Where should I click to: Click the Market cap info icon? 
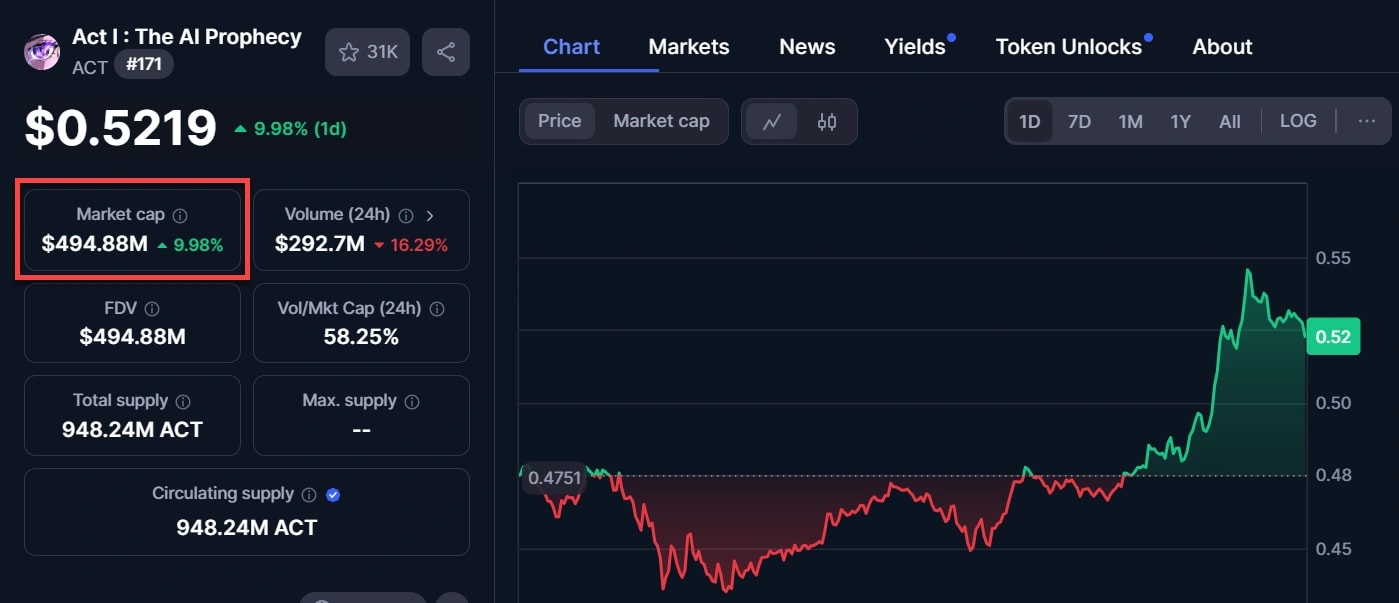[x=180, y=215]
